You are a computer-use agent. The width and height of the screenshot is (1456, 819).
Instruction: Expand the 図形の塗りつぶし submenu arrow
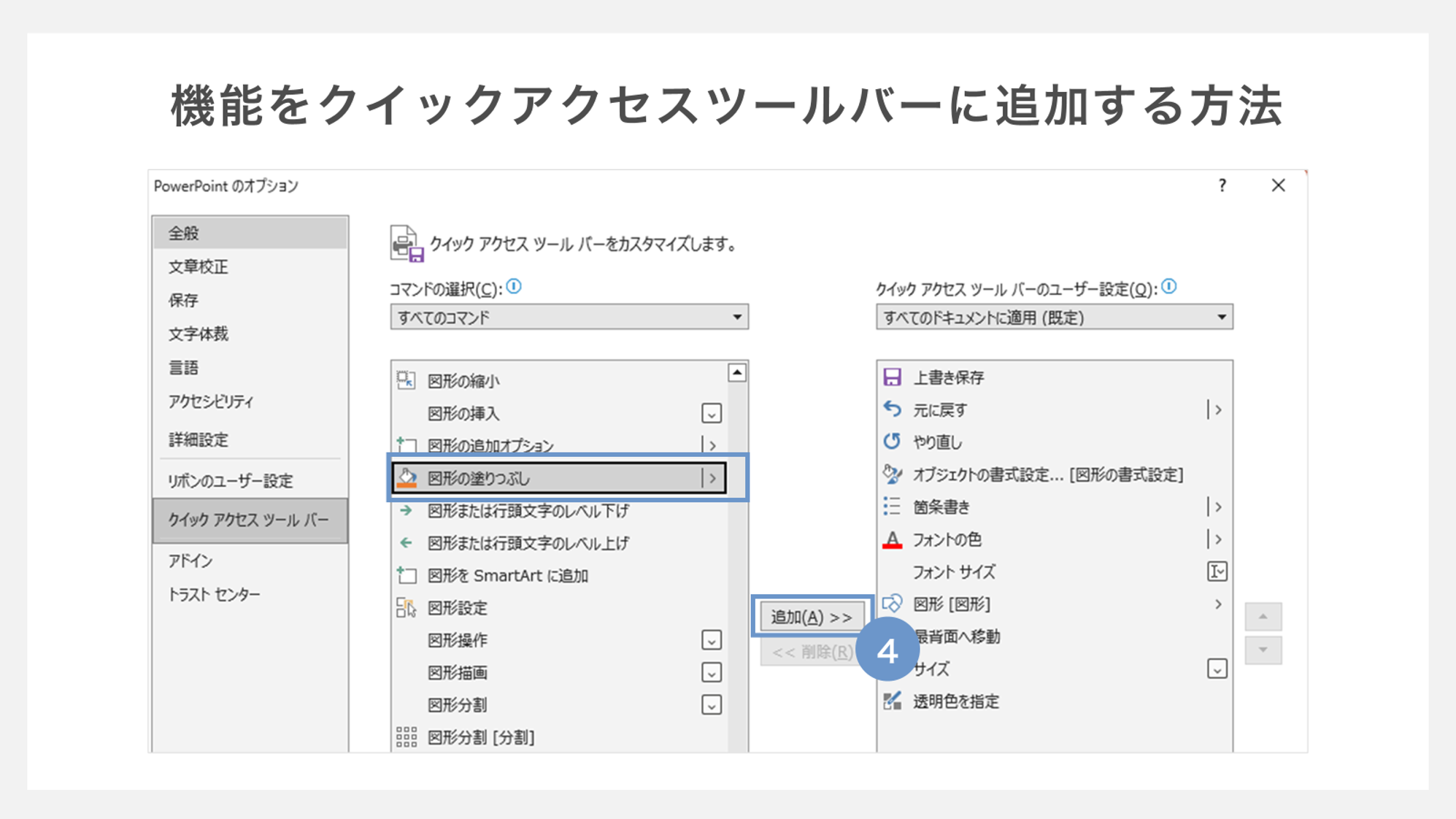coord(712,478)
